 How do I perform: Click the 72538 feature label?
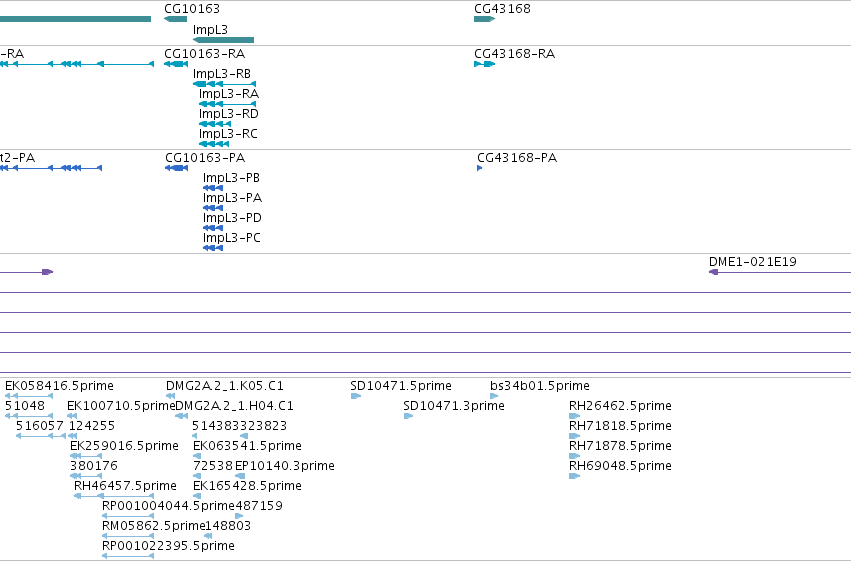(213, 466)
